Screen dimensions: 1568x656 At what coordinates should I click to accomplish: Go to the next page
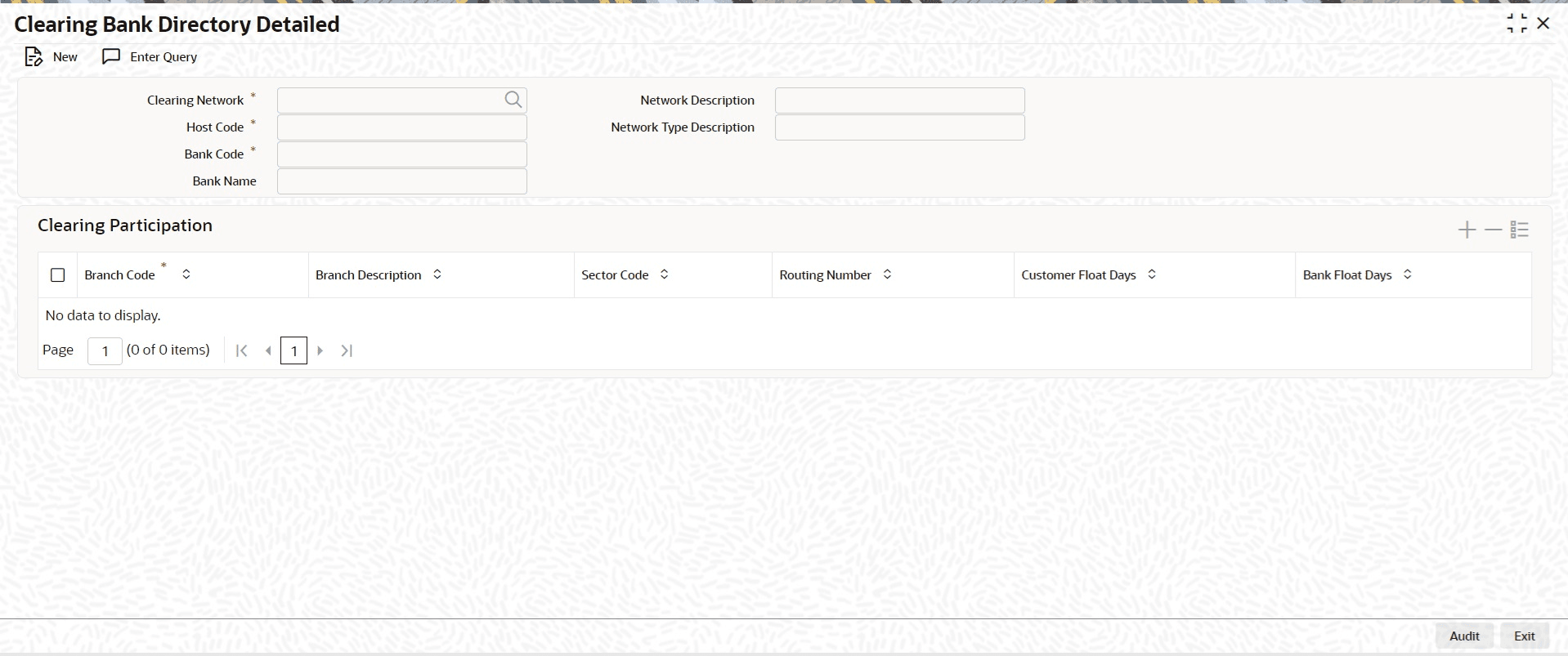point(320,350)
